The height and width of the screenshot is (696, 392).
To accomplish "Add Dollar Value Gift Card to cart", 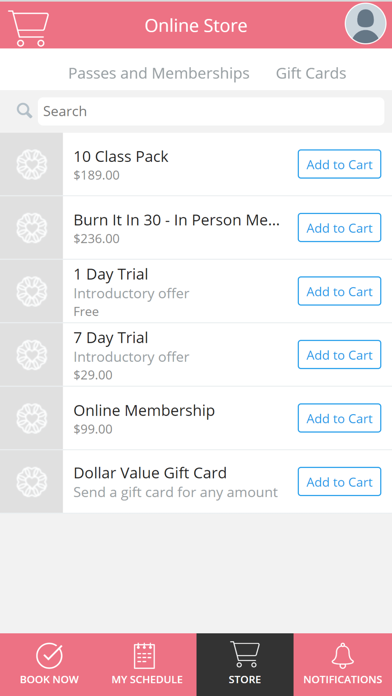I will 339,482.
